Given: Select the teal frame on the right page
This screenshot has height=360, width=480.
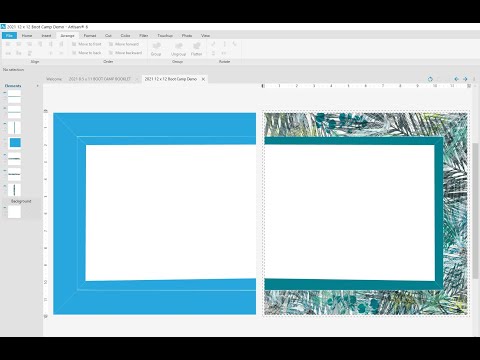Looking at the screenshot, I should tap(439, 213).
